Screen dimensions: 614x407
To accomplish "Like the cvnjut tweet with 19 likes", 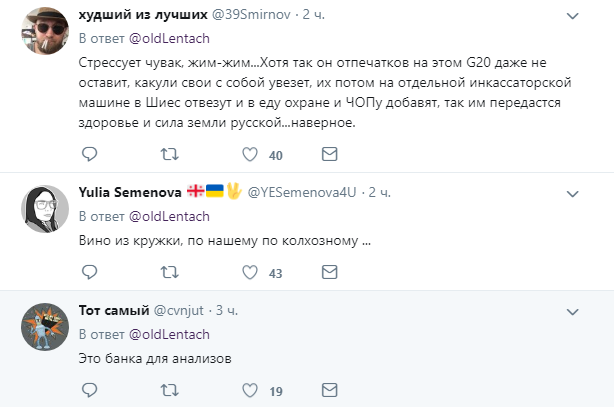I will coord(251,390).
